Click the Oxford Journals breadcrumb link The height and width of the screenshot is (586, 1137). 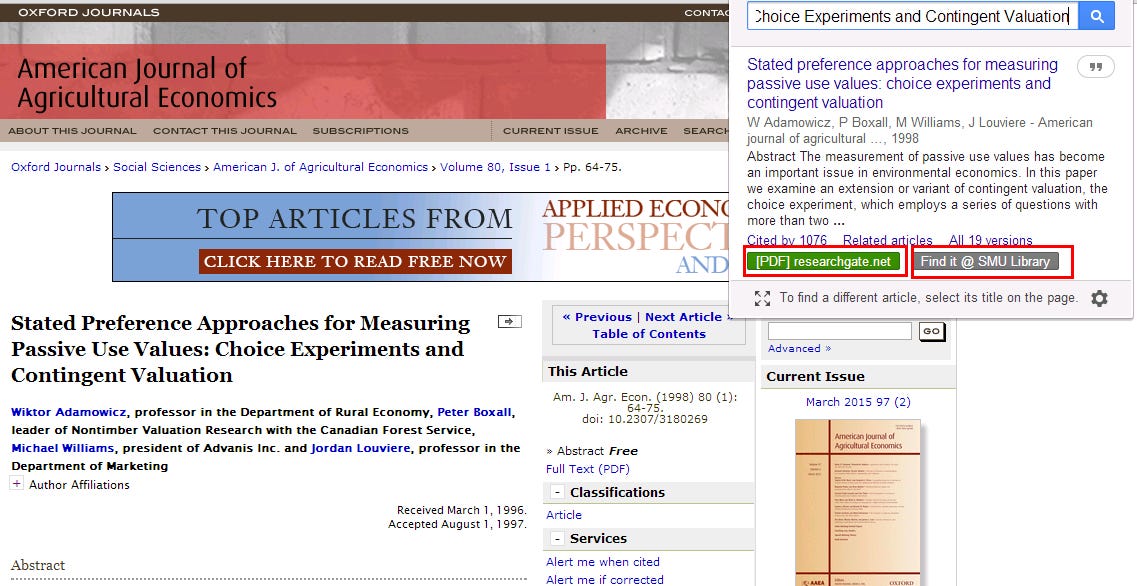(x=56, y=167)
